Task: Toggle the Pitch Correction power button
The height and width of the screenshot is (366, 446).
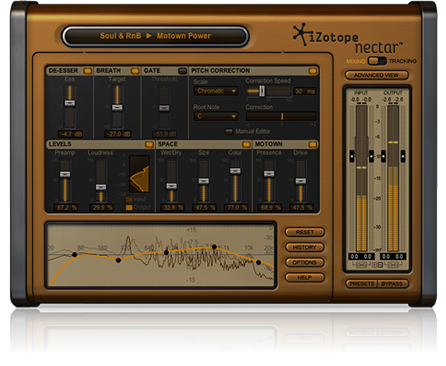Action: click(x=313, y=71)
